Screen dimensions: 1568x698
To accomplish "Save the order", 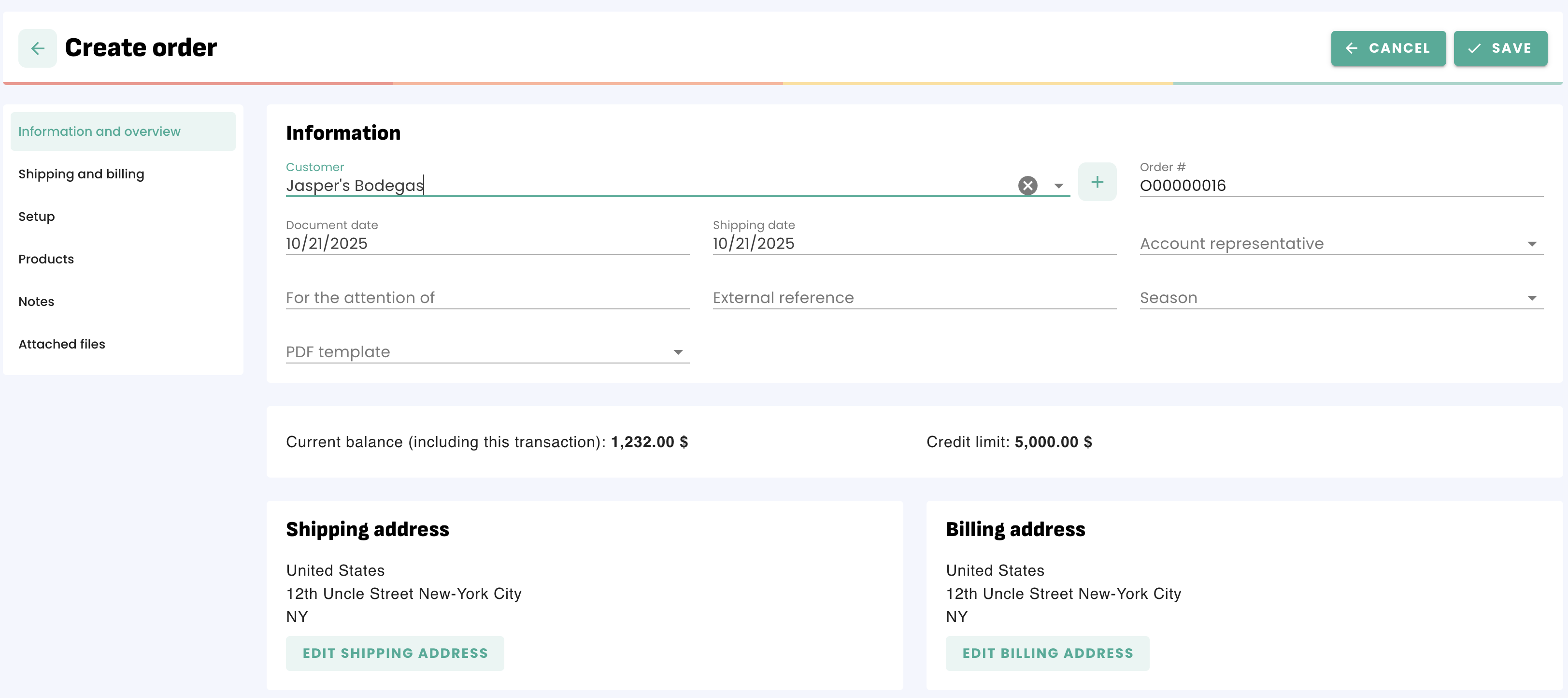I will (x=1500, y=48).
